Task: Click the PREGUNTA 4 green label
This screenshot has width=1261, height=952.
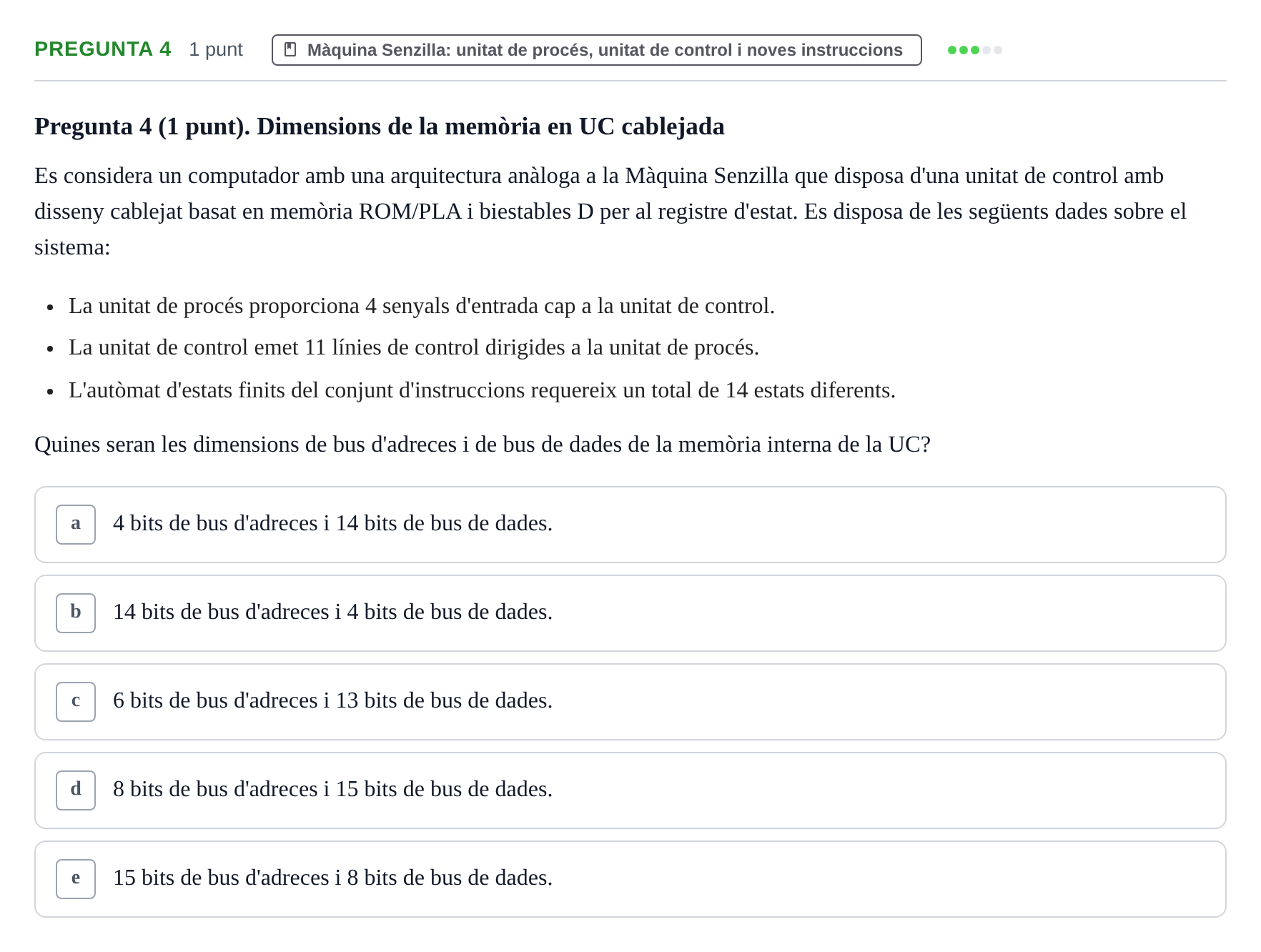Action: pyautogui.click(x=103, y=49)
